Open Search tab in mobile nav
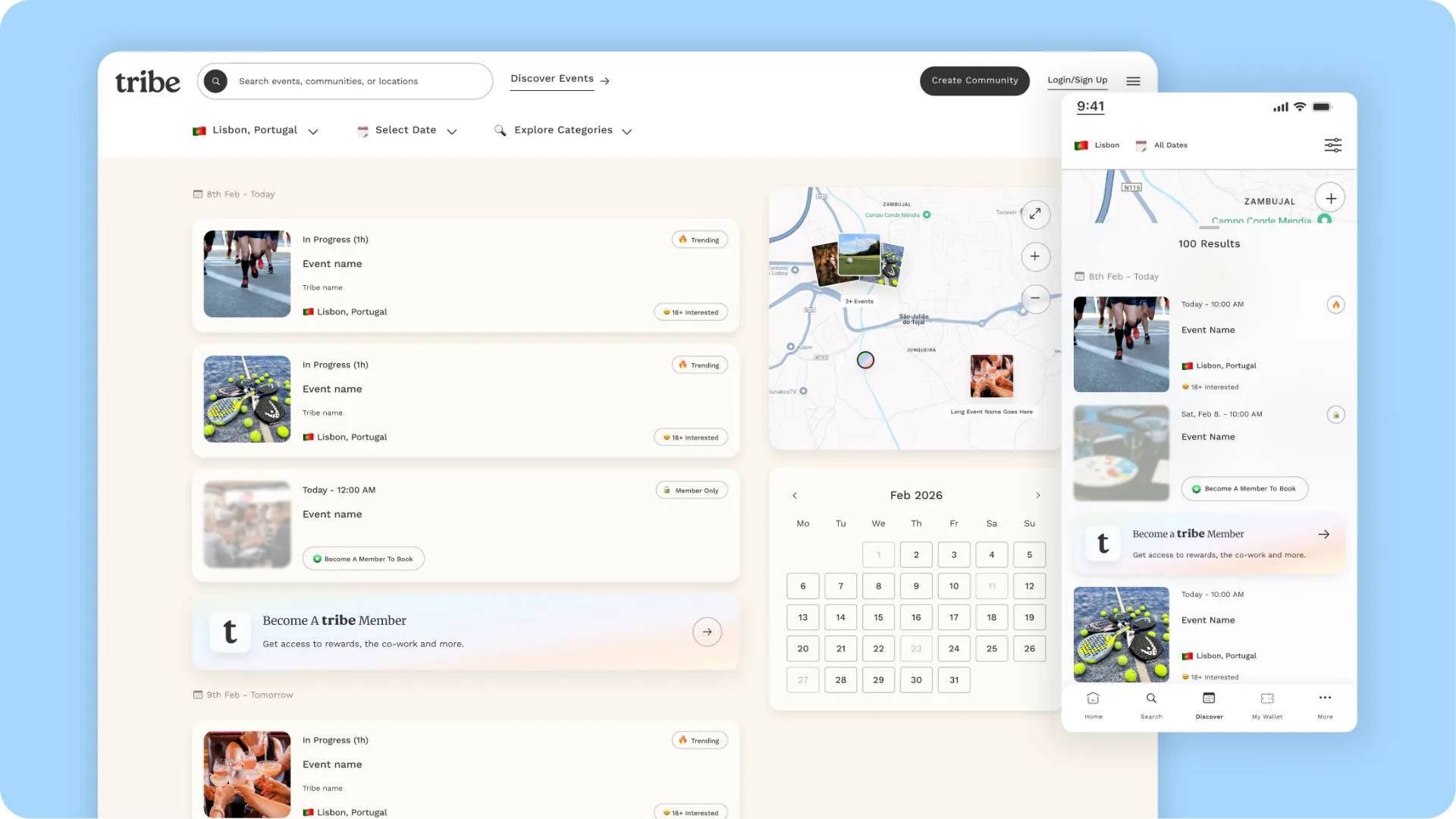This screenshot has width=1456, height=819. coord(1151,705)
